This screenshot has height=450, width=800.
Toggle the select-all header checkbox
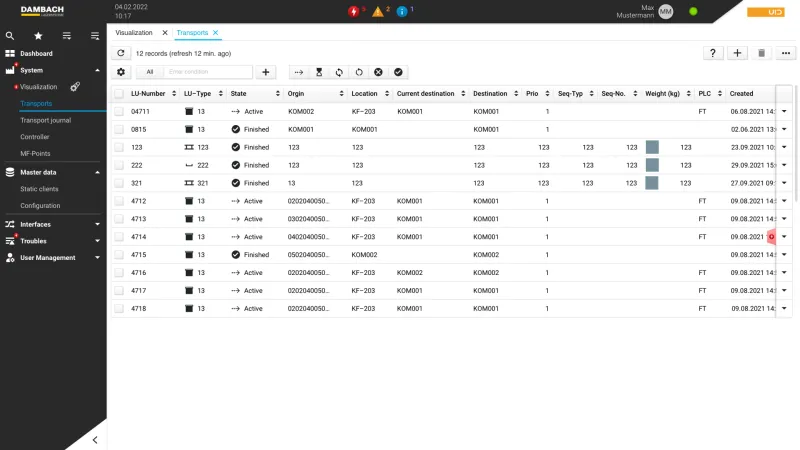coord(119,93)
